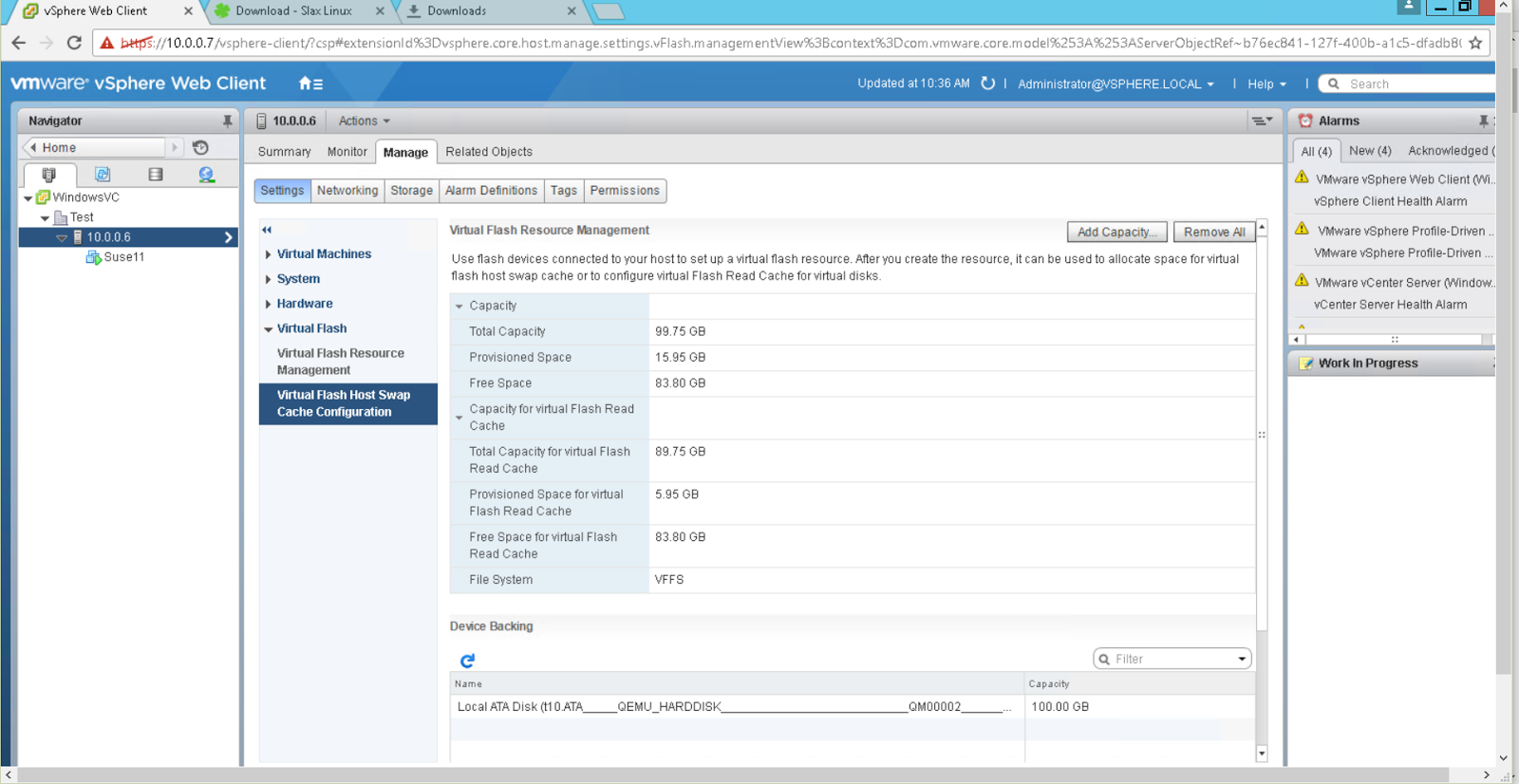Image resolution: width=1519 pixels, height=784 pixels.
Task: Bookmark this page with star icon
Action: (1475, 43)
